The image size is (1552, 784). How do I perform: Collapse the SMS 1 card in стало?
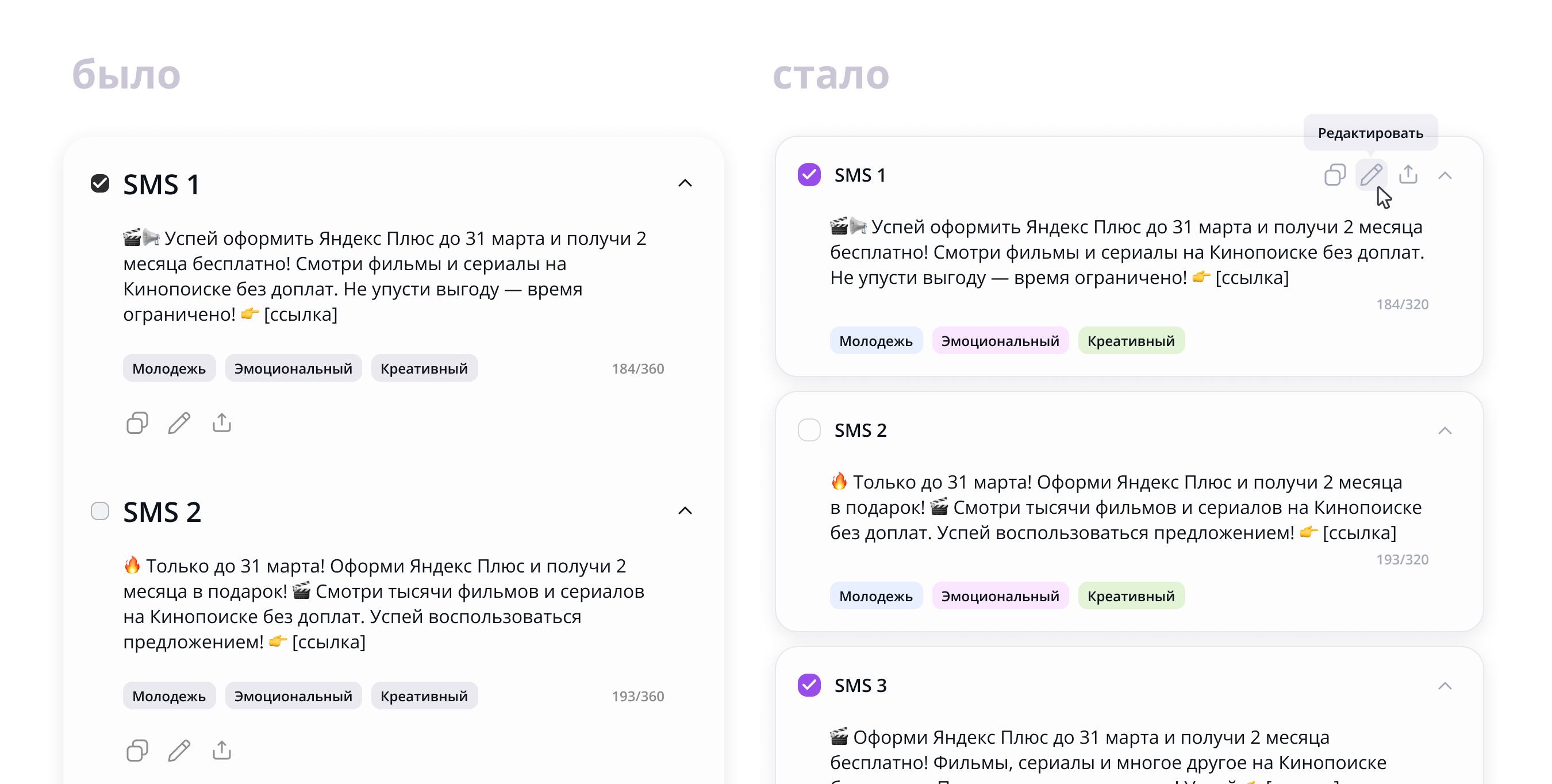pyautogui.click(x=1445, y=175)
